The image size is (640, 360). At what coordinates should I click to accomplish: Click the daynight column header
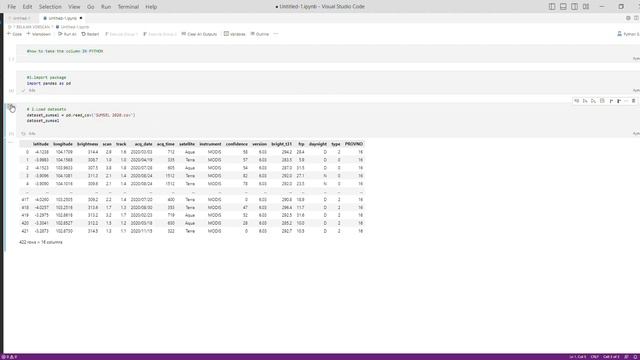[x=318, y=144]
